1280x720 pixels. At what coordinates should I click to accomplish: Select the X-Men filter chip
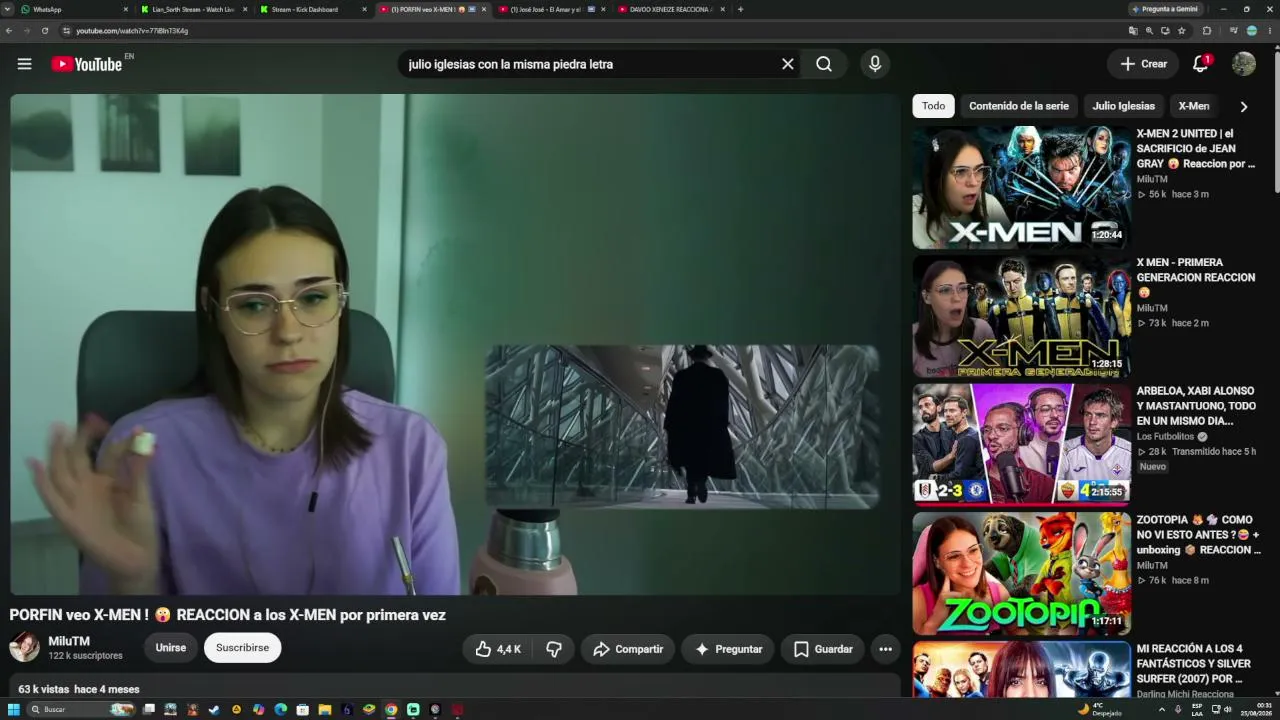coord(1194,106)
